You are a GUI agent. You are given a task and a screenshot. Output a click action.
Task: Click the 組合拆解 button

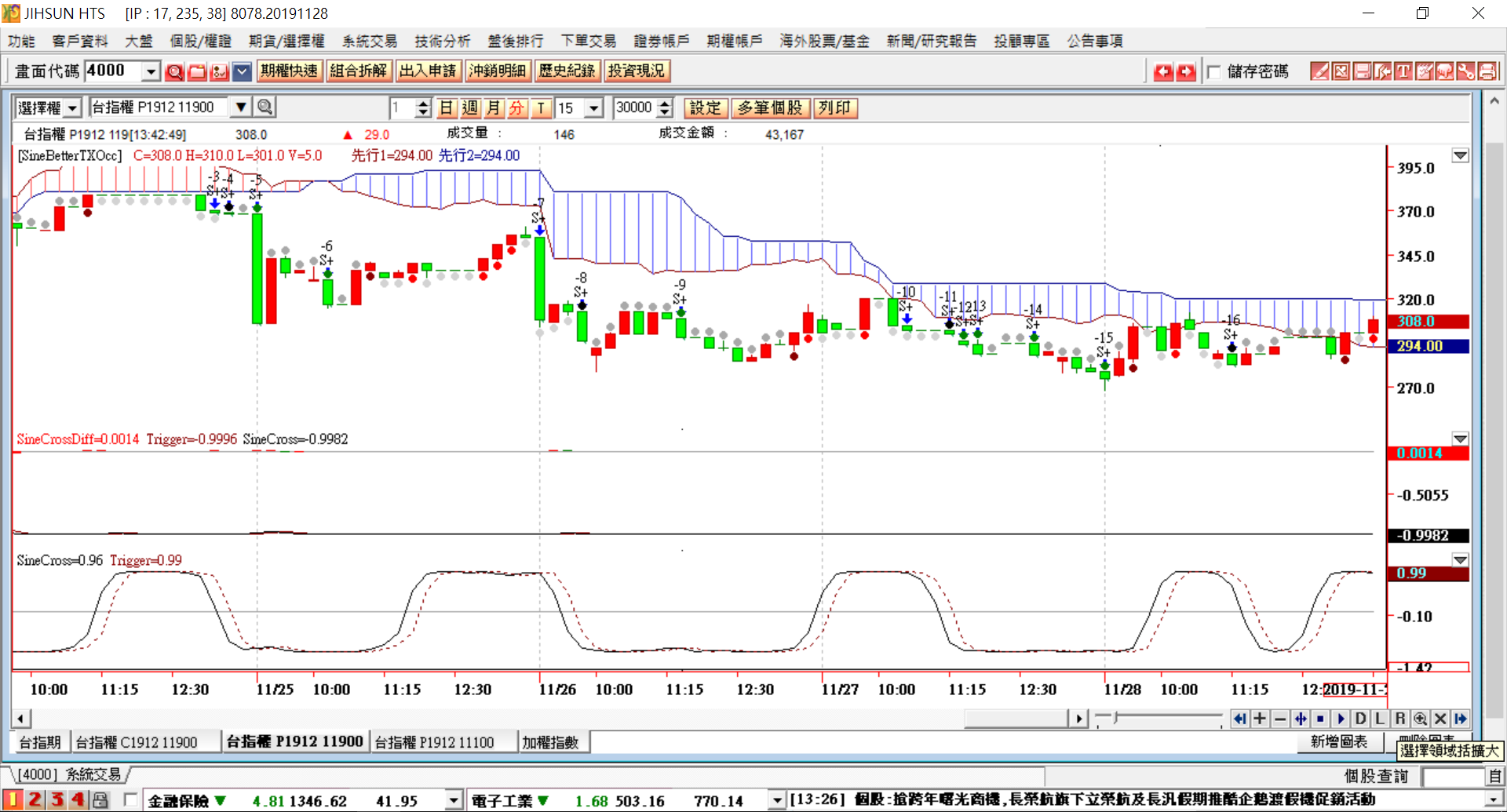pyautogui.click(x=358, y=71)
